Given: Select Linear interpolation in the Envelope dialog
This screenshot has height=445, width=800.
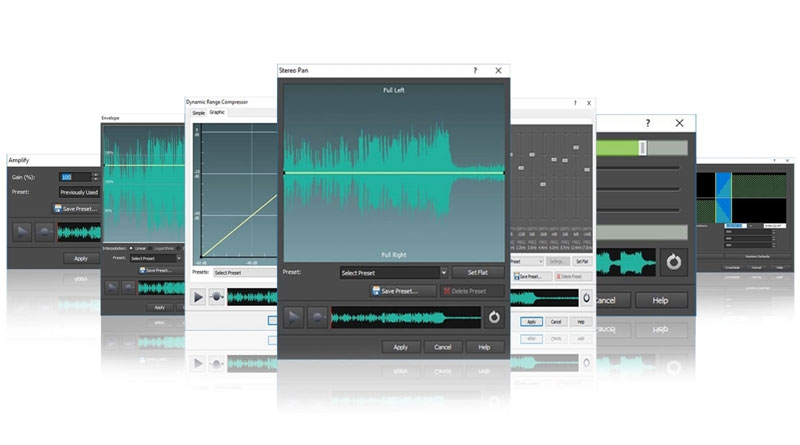Looking at the screenshot, I should pyautogui.click(x=138, y=249).
